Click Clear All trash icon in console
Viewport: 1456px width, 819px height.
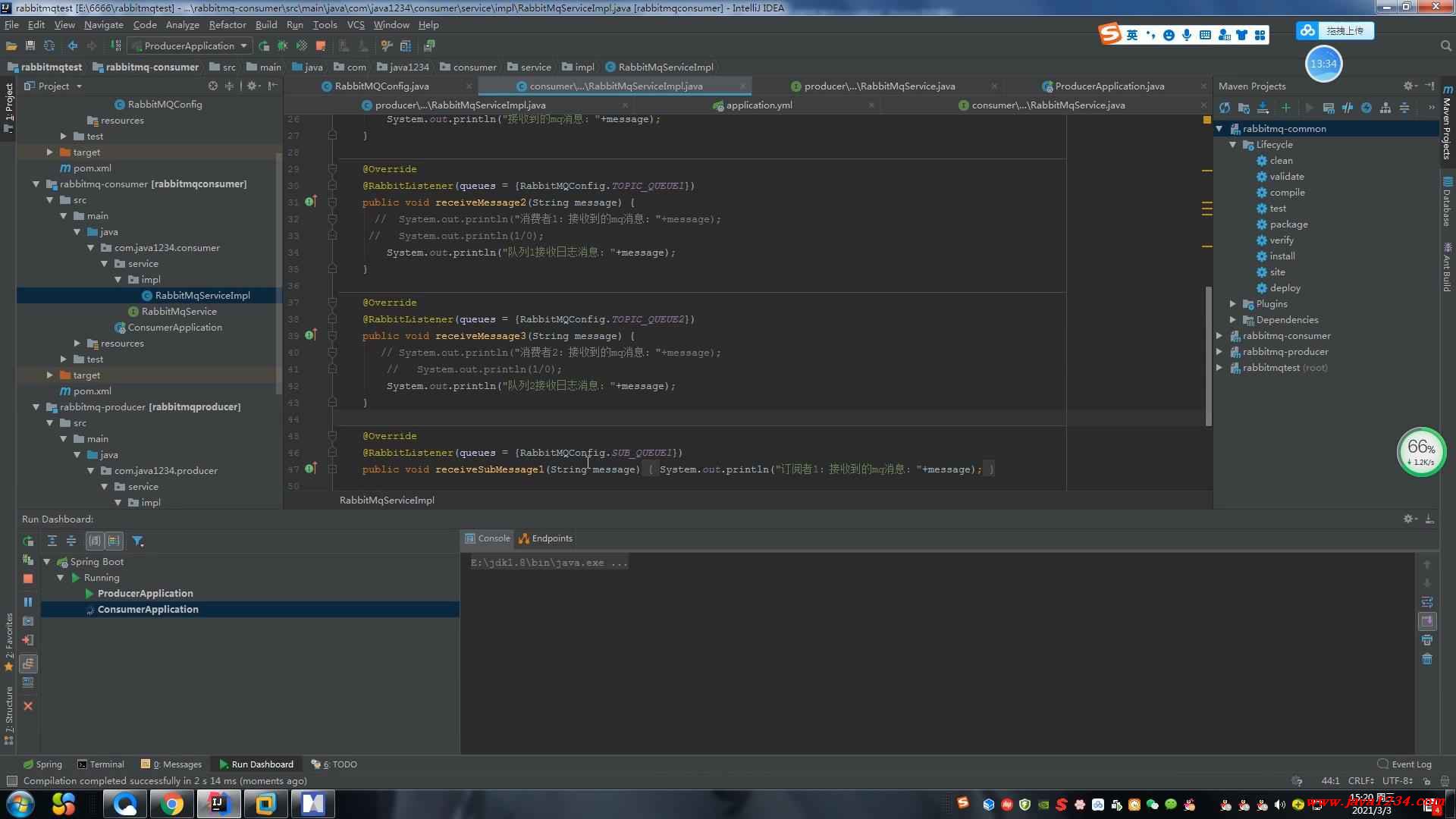pos(1426,659)
